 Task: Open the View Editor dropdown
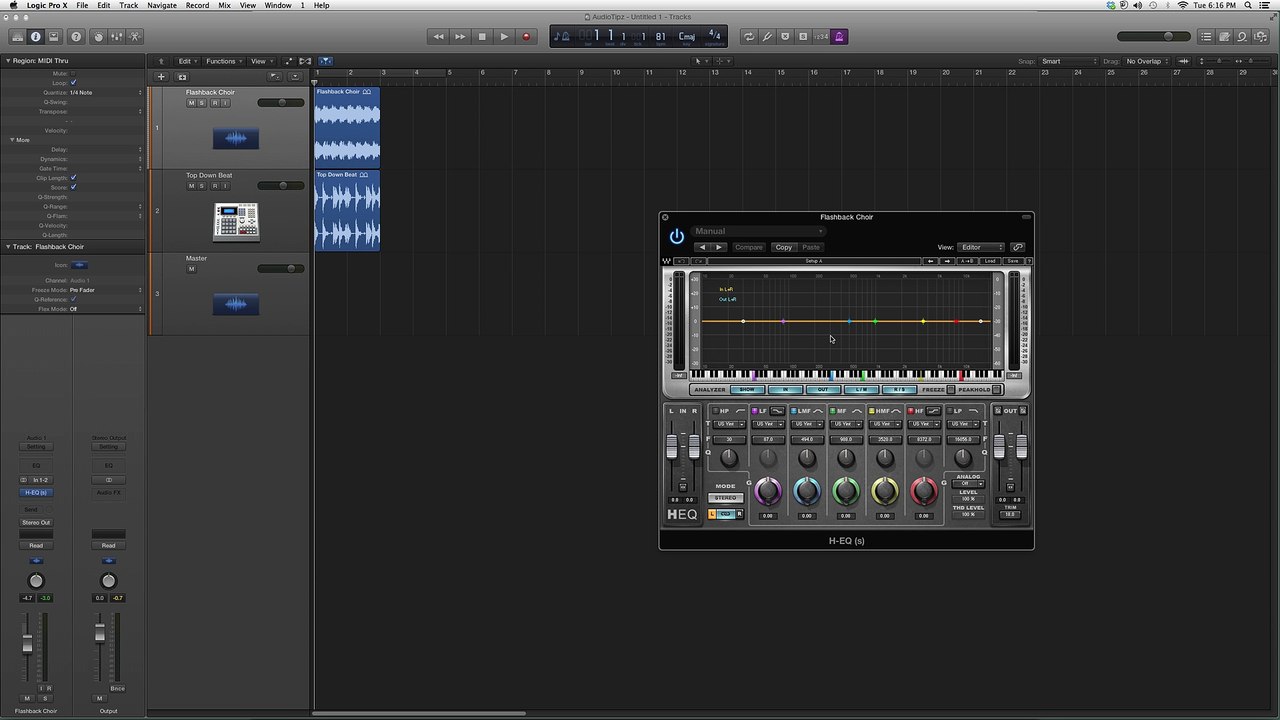pos(980,247)
